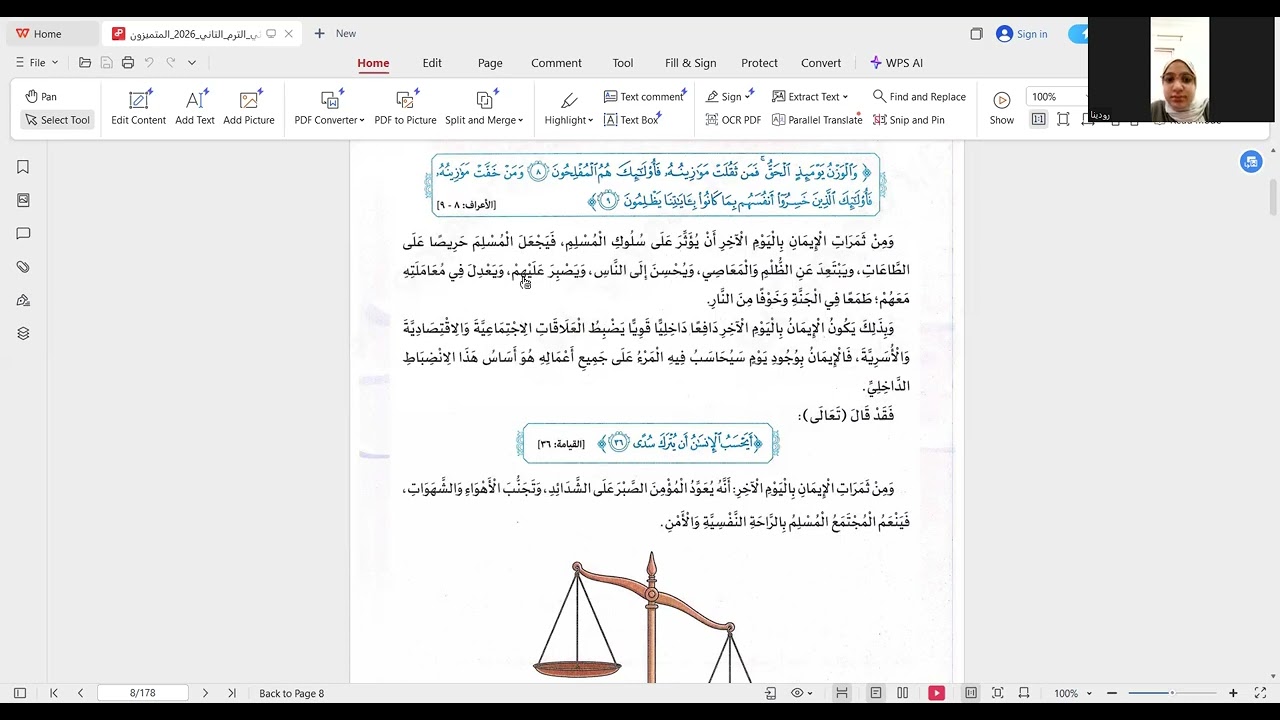This screenshot has height=720, width=1280.
Task: Switch to two-page view mode
Action: click(903, 693)
